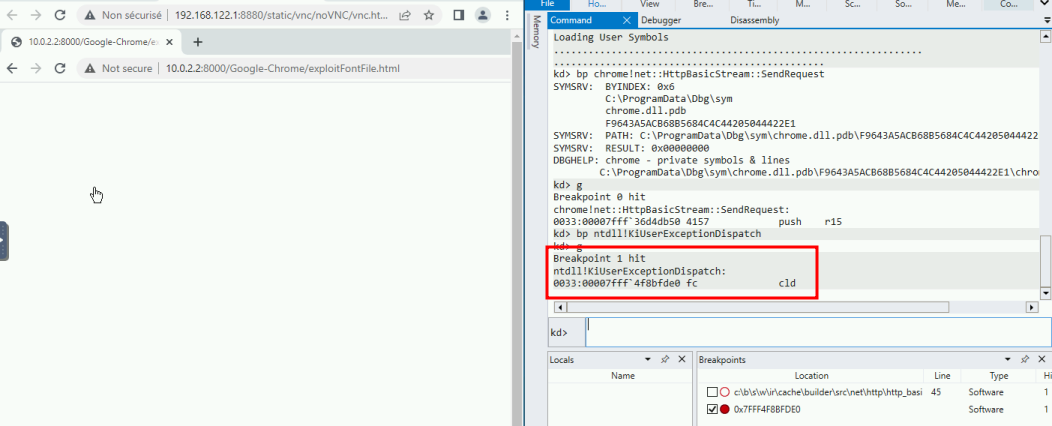The image size is (1052, 426).
Task: Open the 'Sc...' ribbon tab
Action: pyautogui.click(x=854, y=4)
